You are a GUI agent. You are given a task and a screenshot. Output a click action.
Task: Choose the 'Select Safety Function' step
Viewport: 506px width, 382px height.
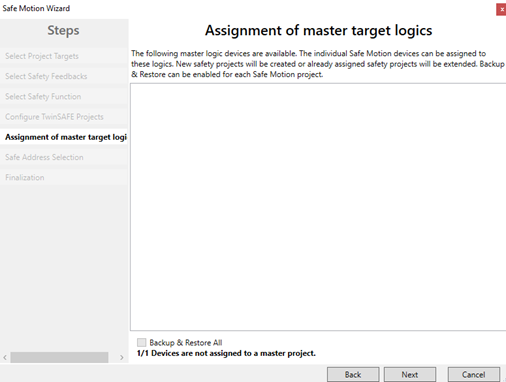(x=63, y=97)
